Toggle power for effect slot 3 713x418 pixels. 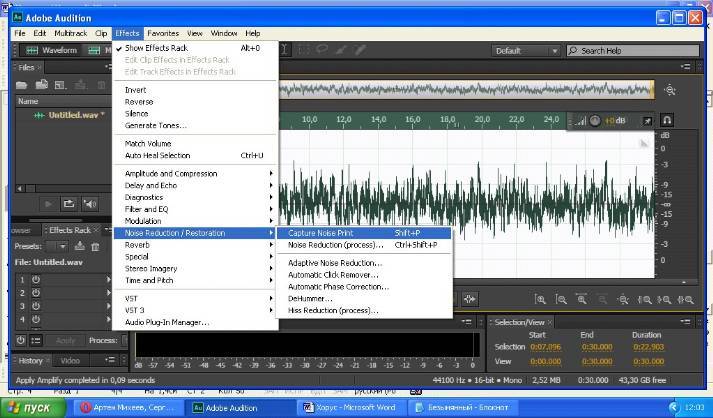tap(36, 306)
